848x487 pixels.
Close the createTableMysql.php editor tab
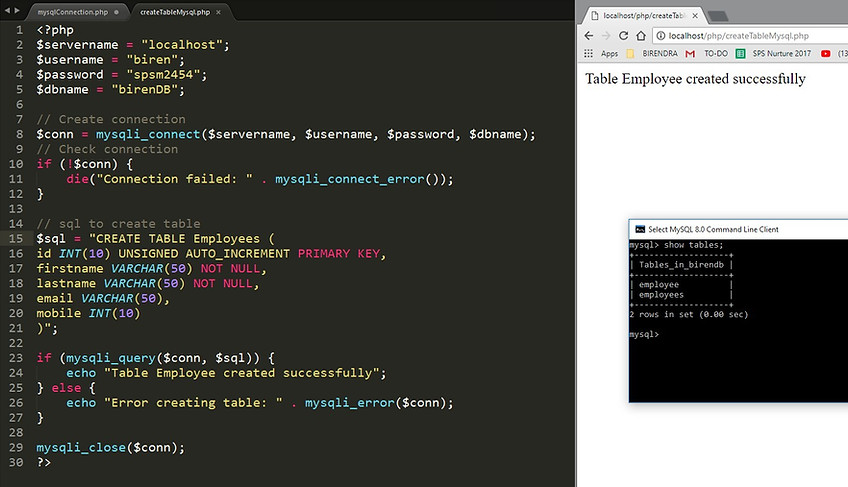coord(218,12)
